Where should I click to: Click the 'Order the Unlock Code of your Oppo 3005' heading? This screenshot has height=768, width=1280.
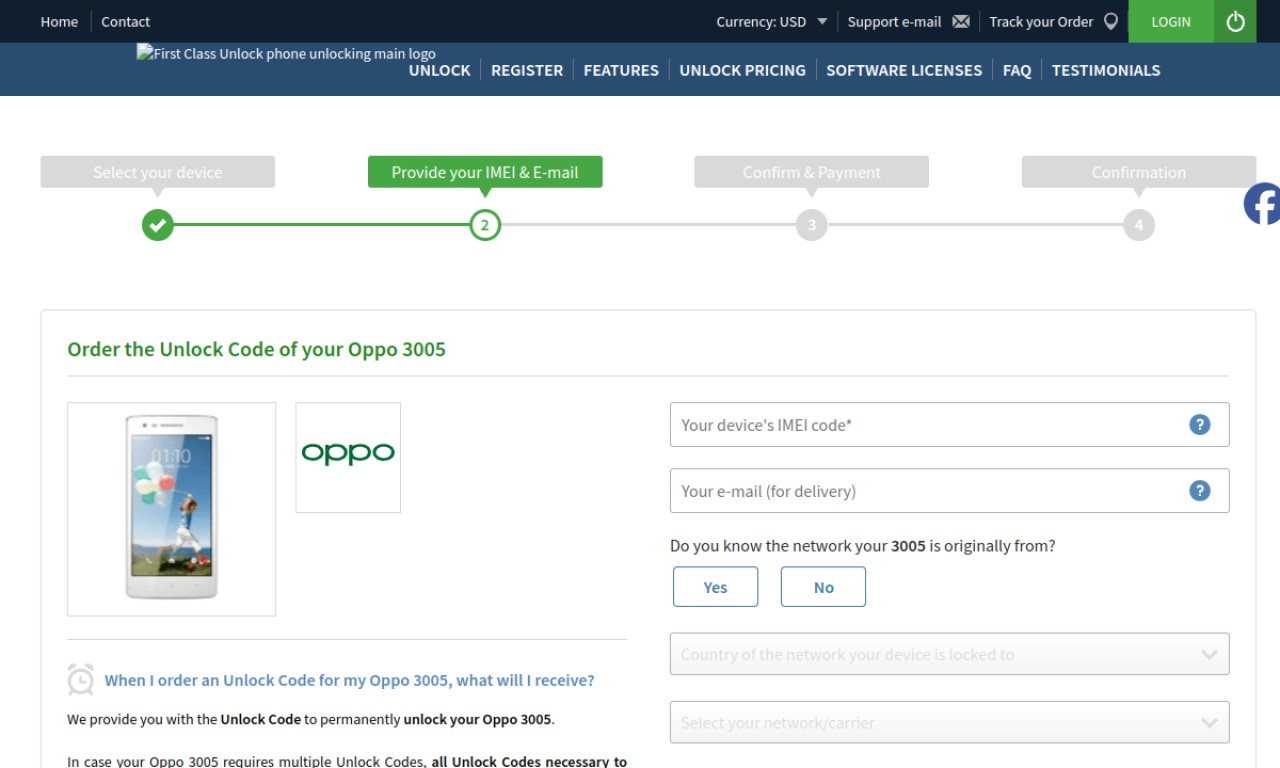click(256, 349)
